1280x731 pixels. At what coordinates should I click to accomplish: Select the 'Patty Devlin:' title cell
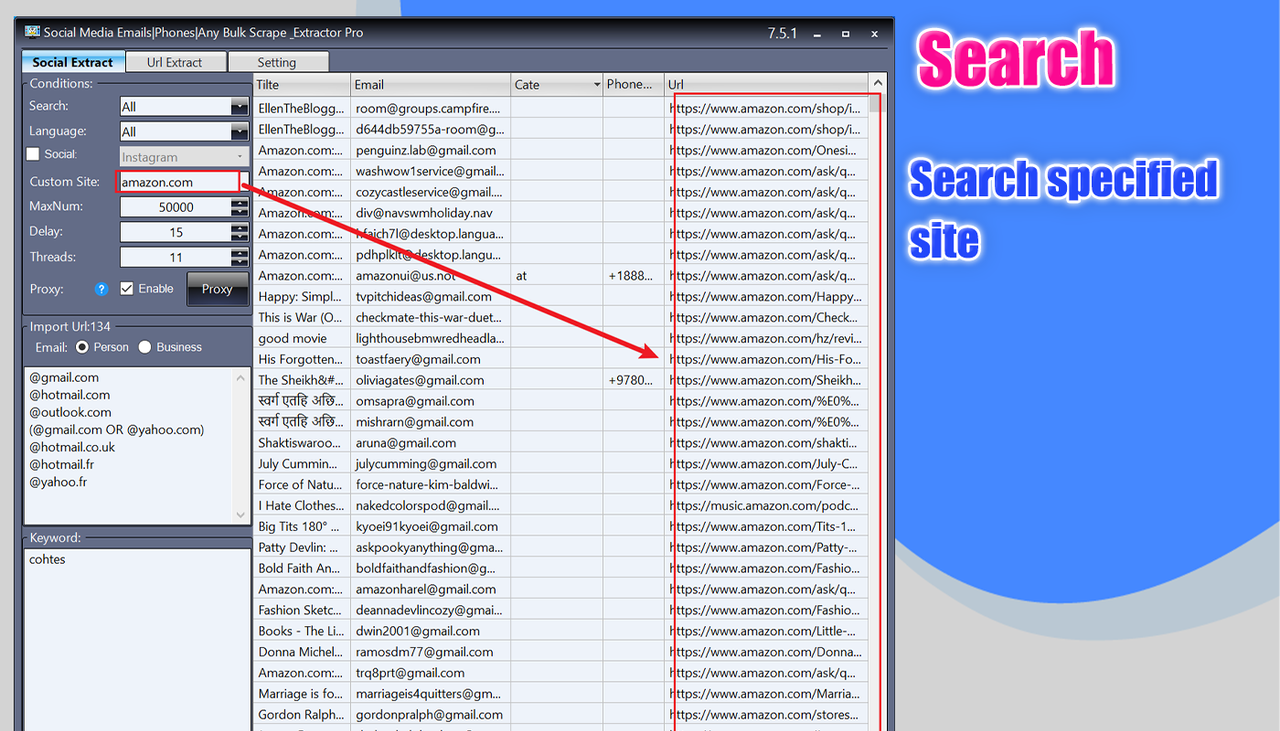tap(302, 547)
